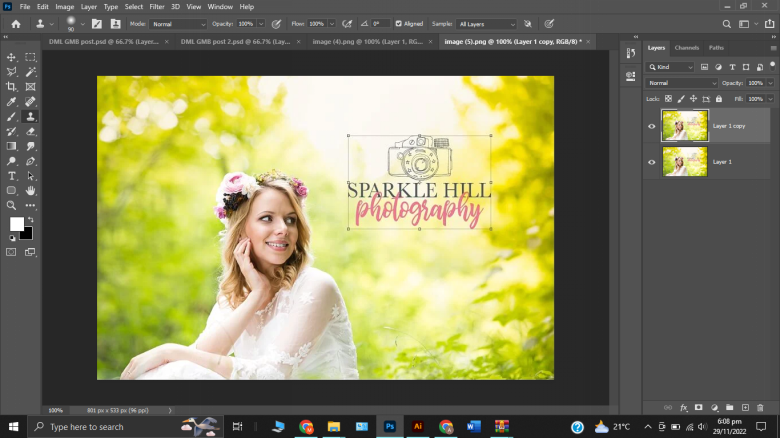Toggle pressure for opacity

tap(277, 24)
